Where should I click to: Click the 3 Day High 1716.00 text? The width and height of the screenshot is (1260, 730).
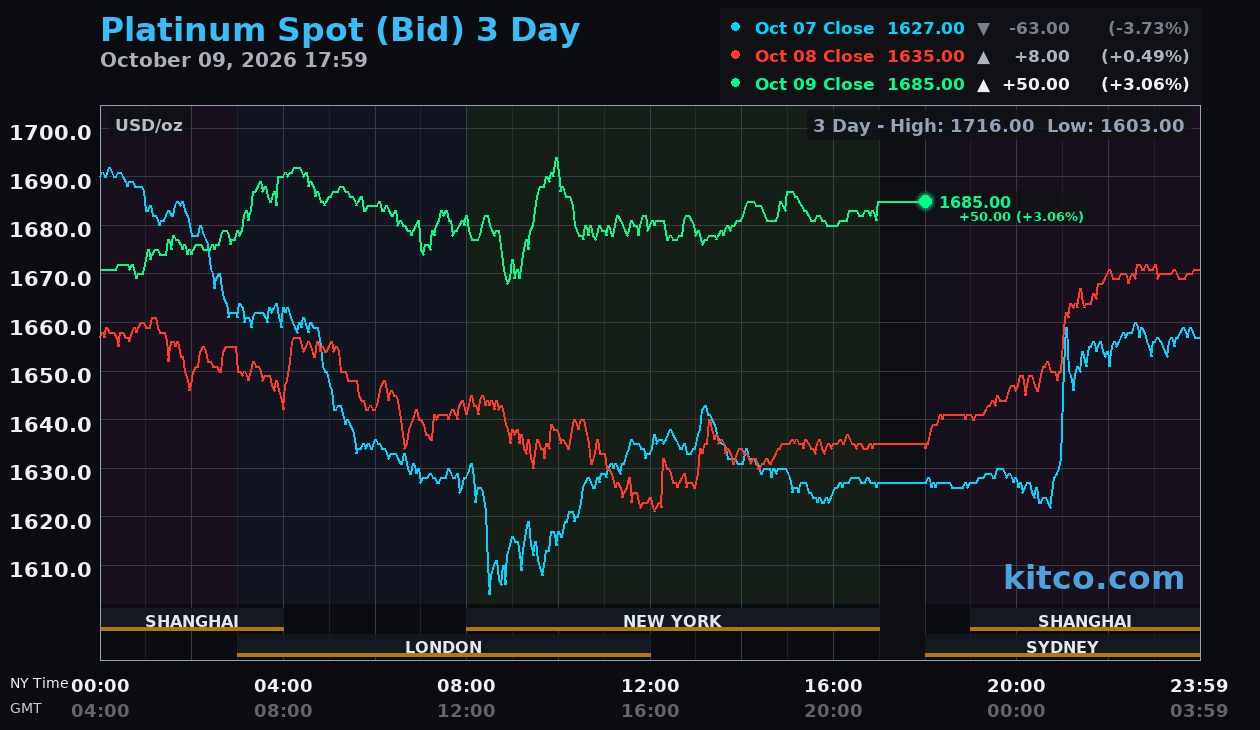923,126
